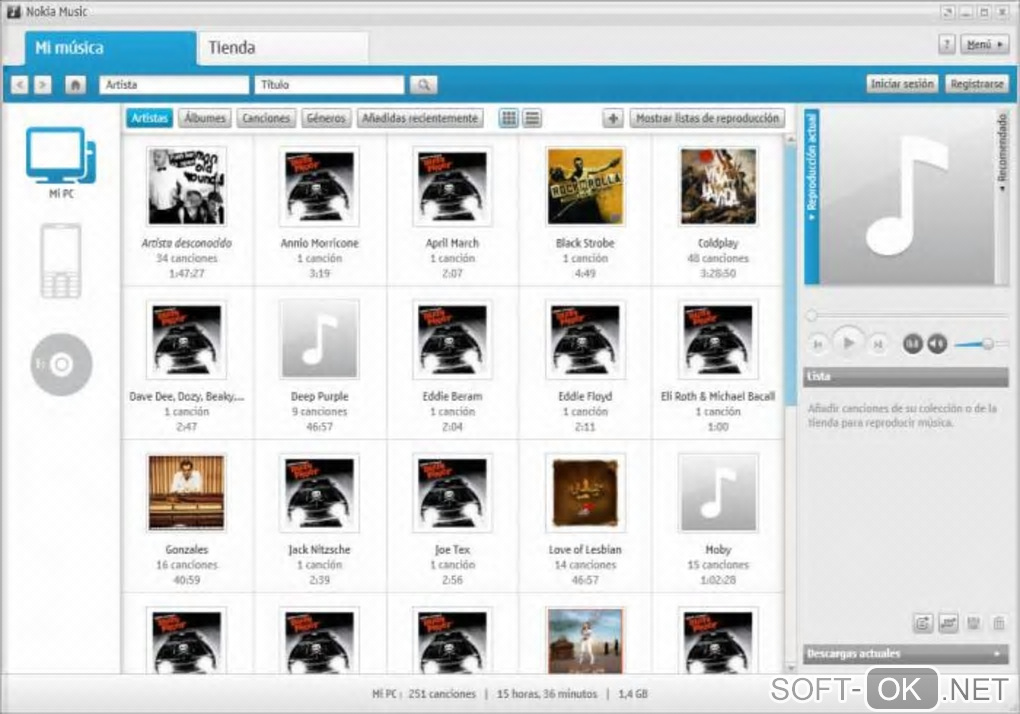Open the help question mark button
The height and width of the screenshot is (714, 1020).
click(x=946, y=44)
